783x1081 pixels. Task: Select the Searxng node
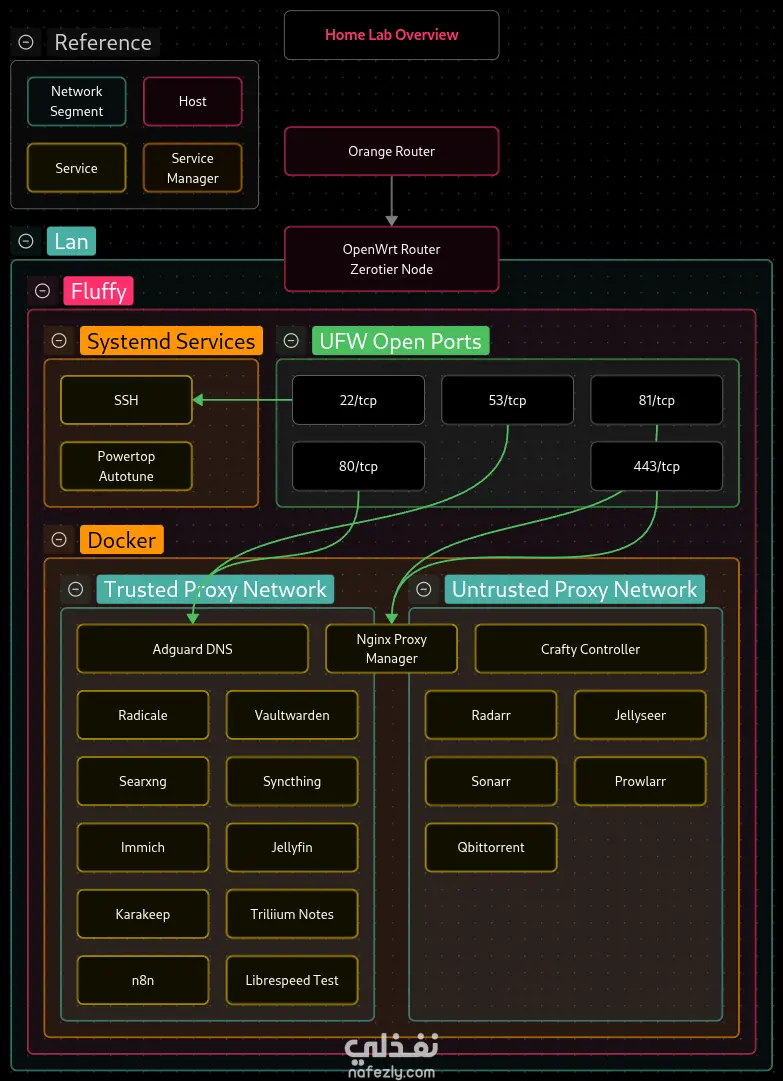[x=143, y=781]
